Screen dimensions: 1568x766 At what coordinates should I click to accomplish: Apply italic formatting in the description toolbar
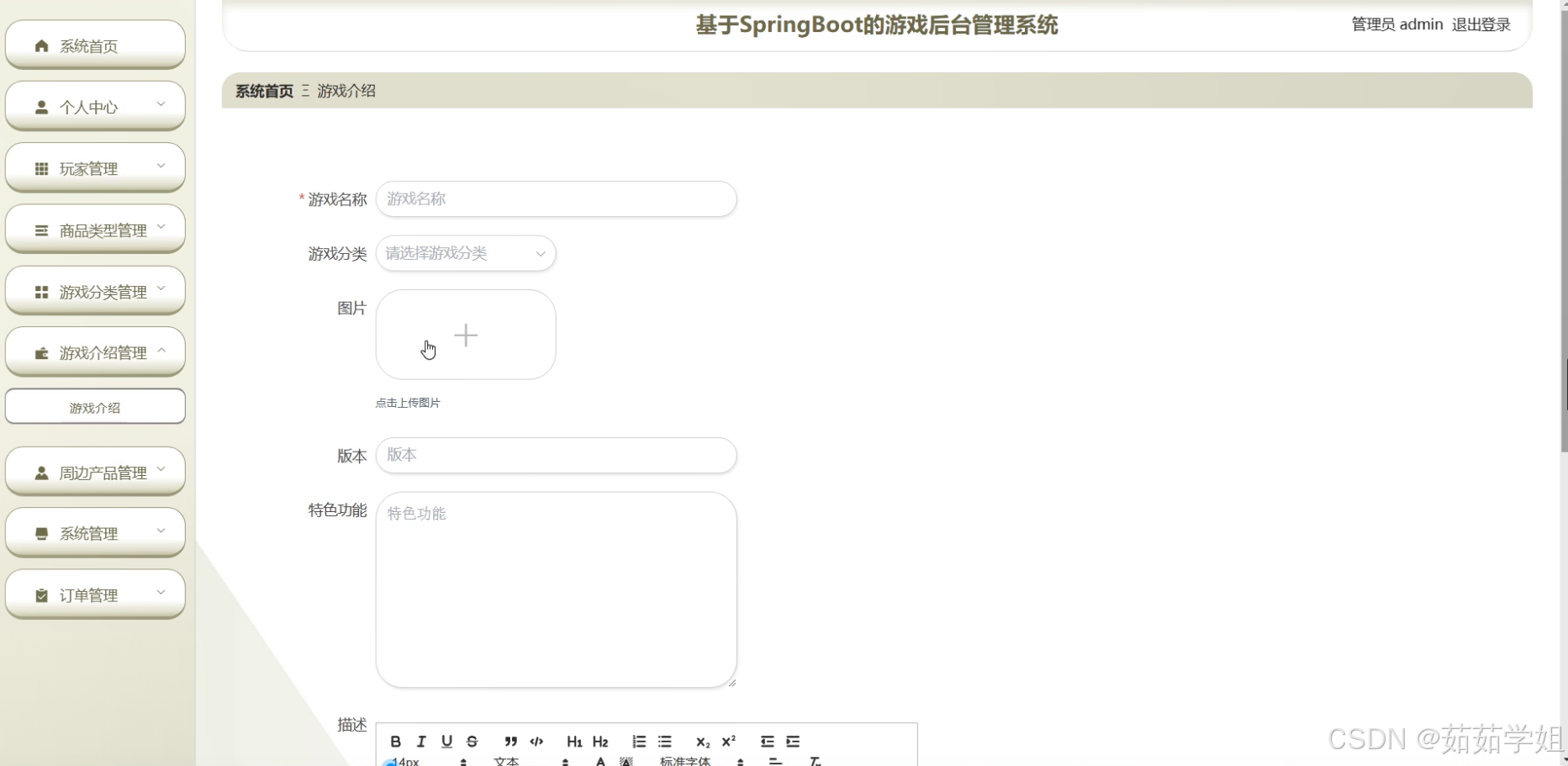pyautogui.click(x=420, y=741)
